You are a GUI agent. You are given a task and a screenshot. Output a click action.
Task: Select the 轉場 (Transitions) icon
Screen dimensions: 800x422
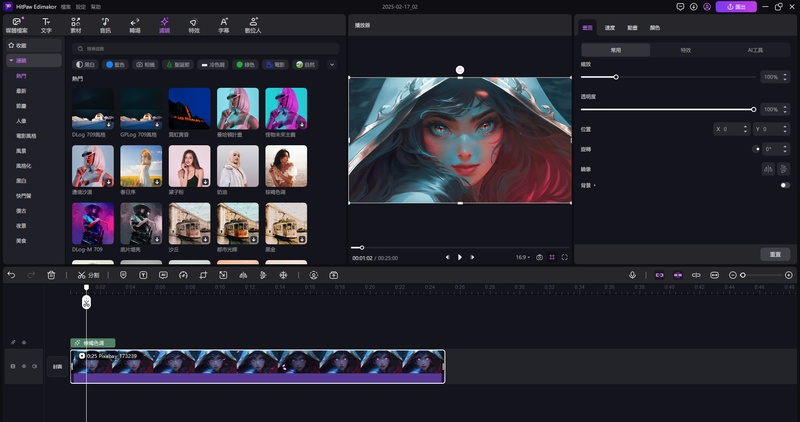pyautogui.click(x=135, y=25)
